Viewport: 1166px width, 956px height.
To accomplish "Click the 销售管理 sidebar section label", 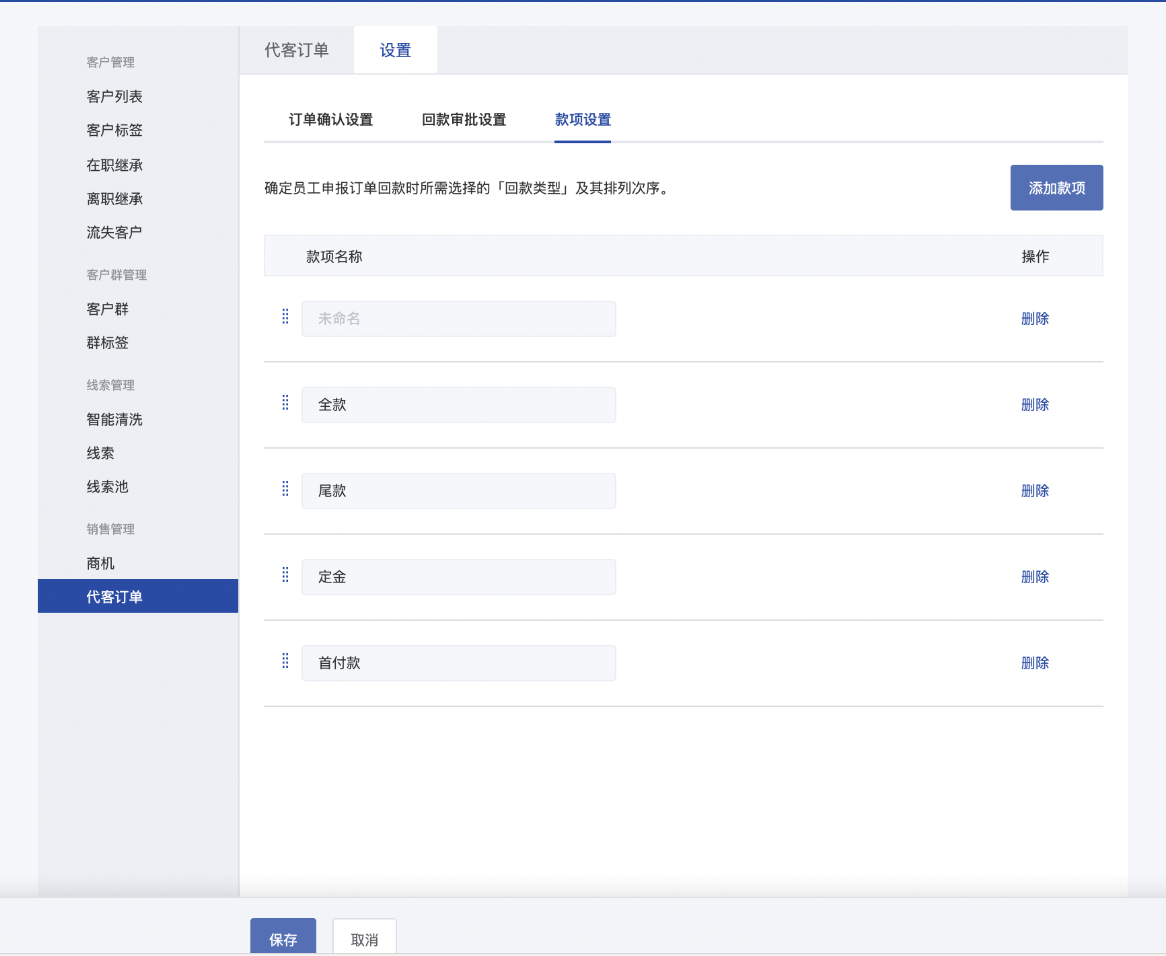I will (x=111, y=529).
